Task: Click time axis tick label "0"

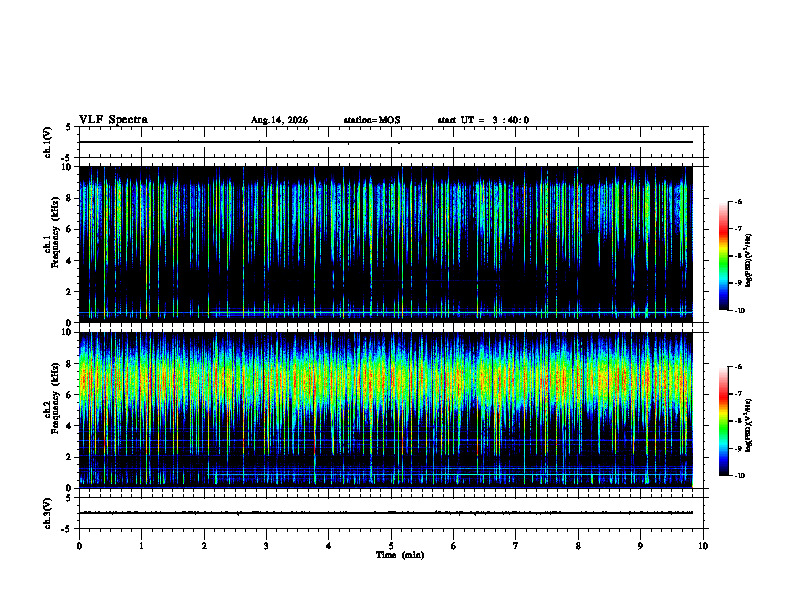Action: tap(79, 546)
